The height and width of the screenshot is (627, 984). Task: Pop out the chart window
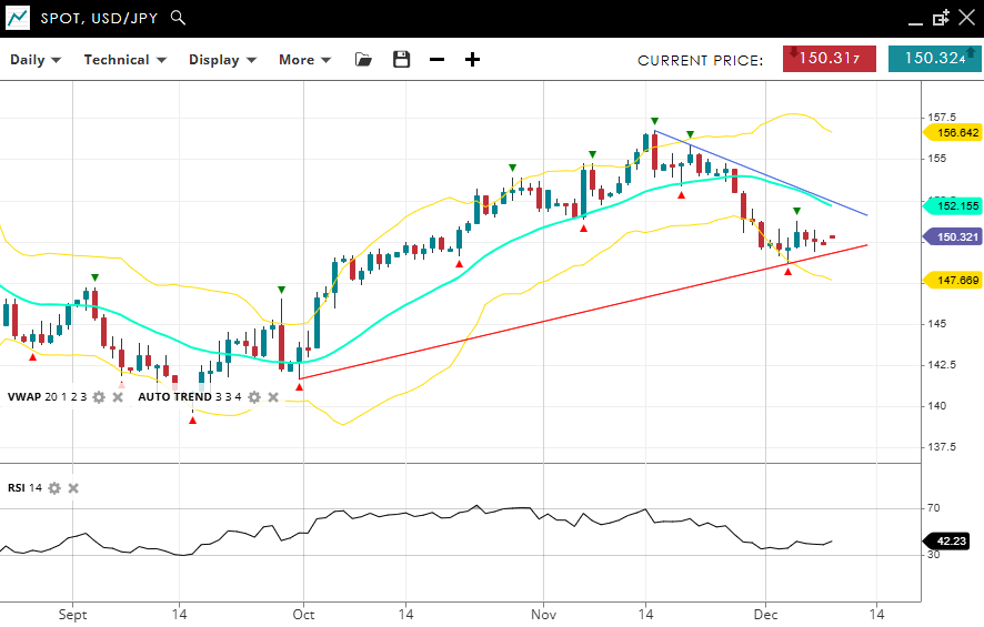point(940,18)
